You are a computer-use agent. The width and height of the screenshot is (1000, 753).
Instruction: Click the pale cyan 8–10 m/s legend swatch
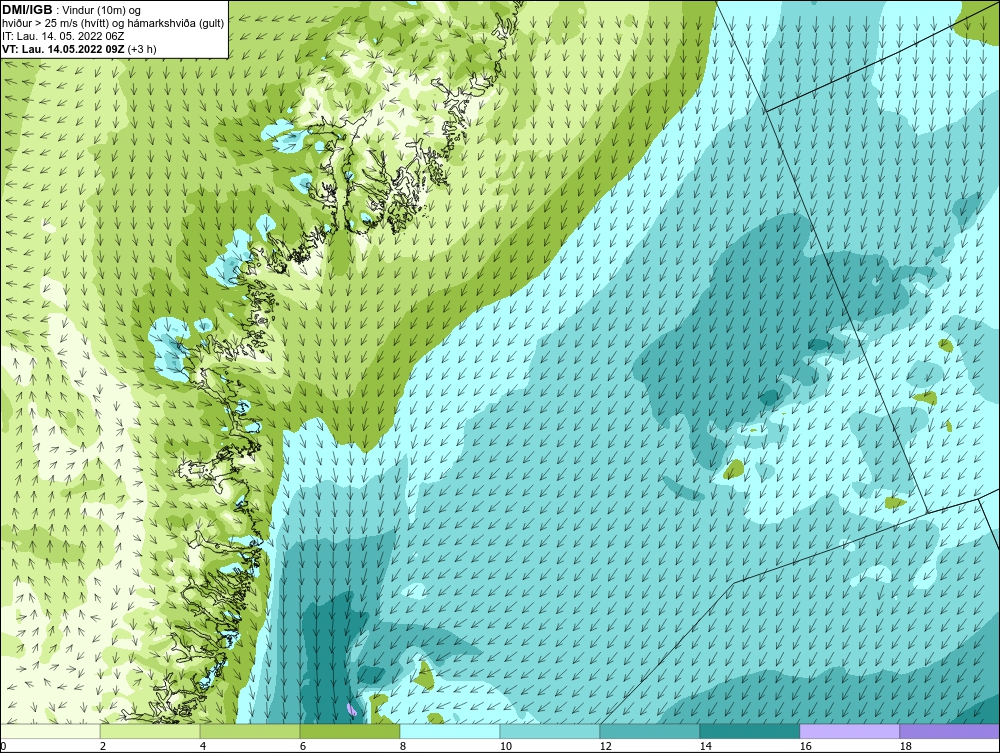pyautogui.click(x=450, y=731)
